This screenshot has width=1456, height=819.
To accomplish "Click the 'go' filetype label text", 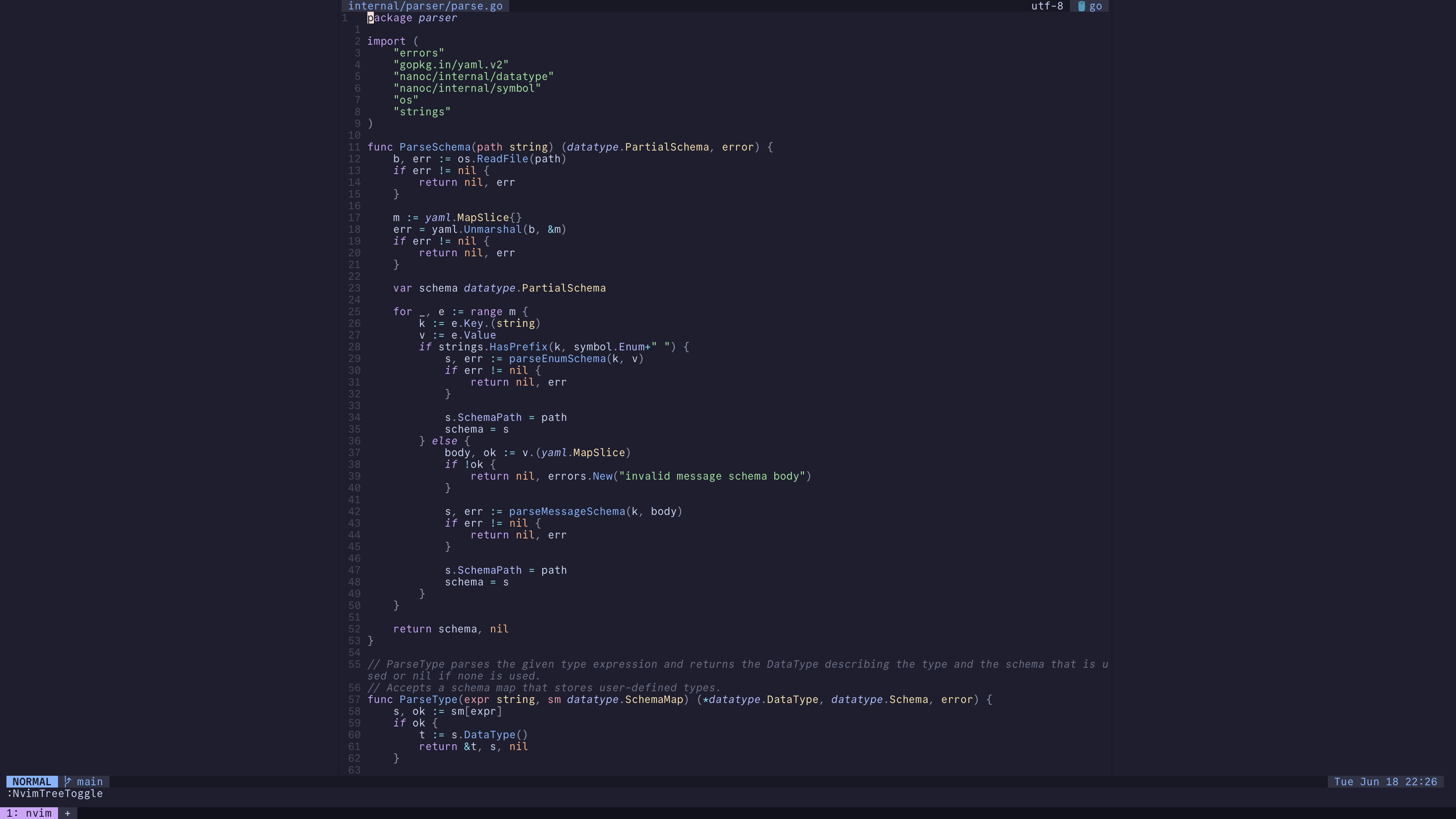I will [1095, 6].
